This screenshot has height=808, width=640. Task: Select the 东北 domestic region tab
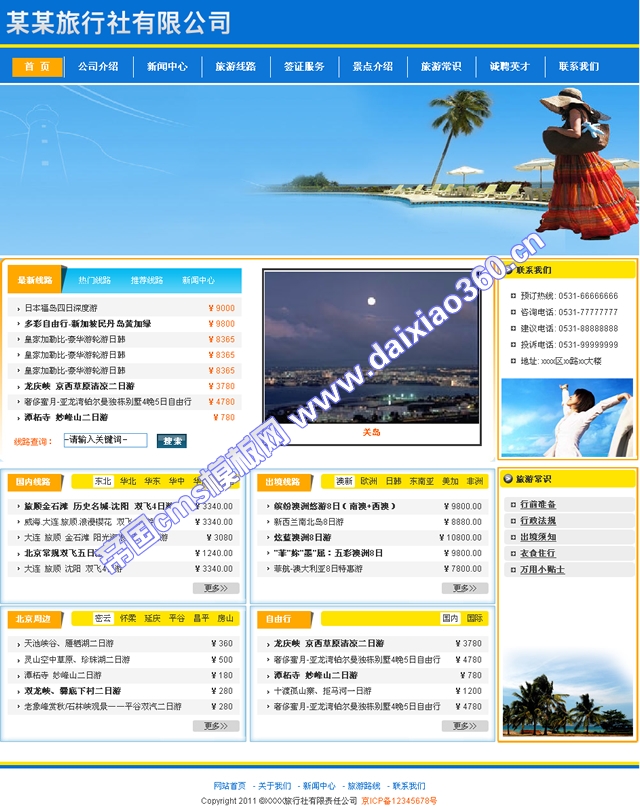tap(103, 481)
